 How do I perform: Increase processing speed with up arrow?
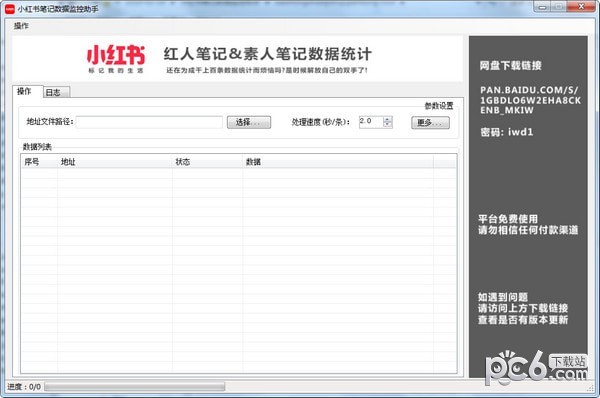click(x=388, y=119)
